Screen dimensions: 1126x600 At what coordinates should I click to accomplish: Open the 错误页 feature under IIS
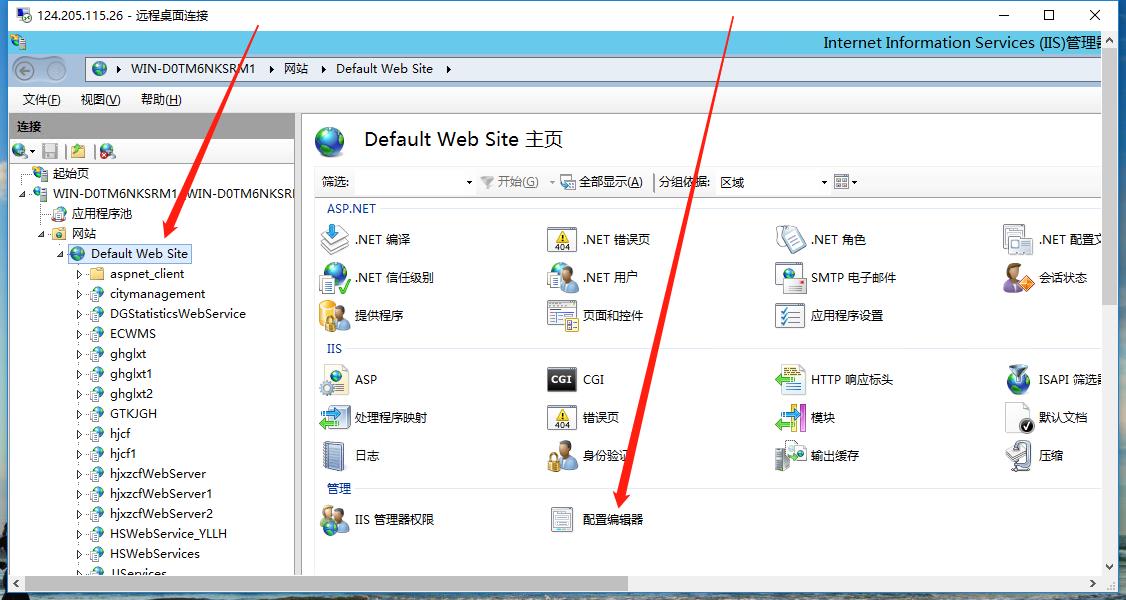click(562, 418)
